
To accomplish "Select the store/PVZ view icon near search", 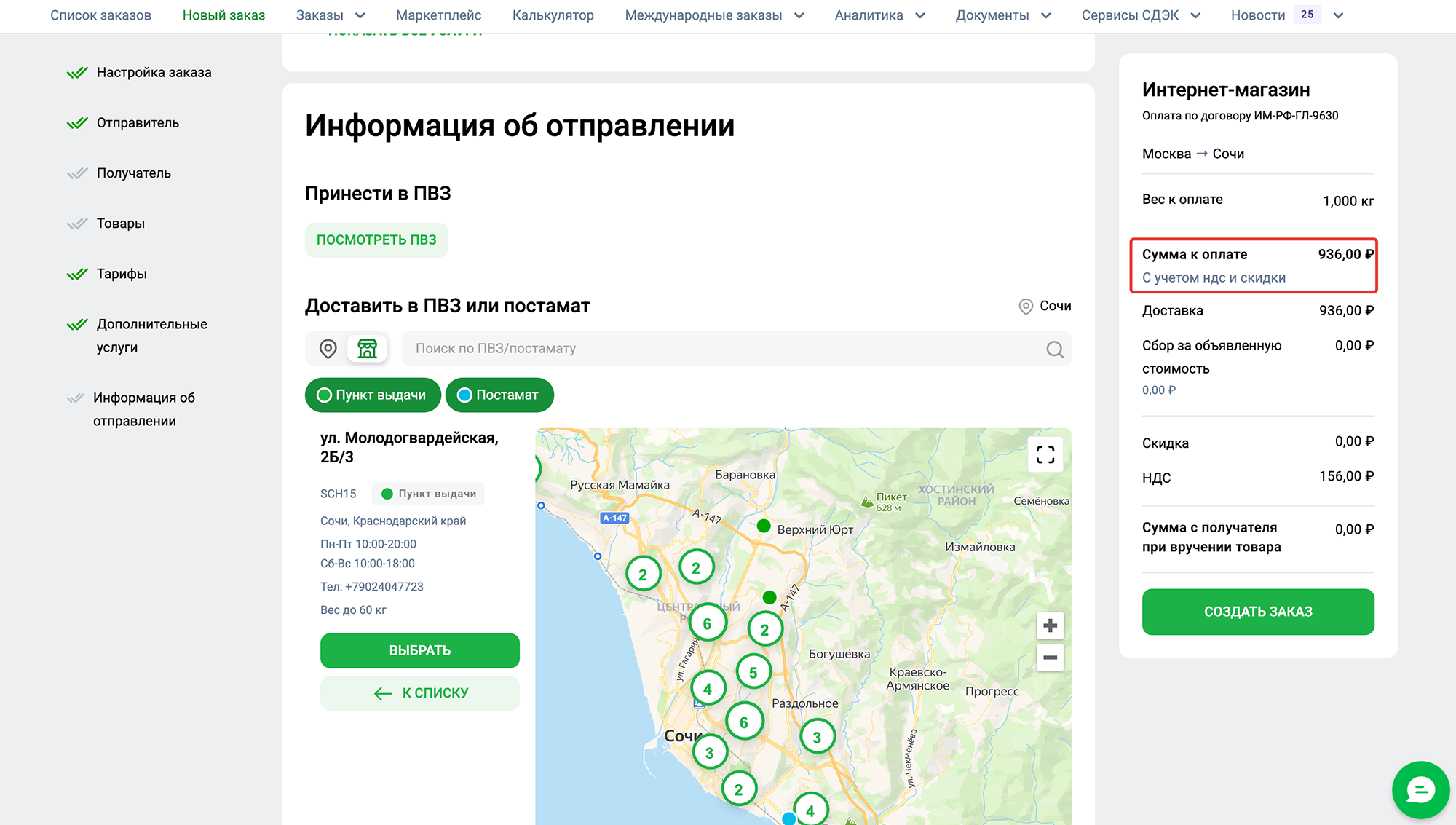I will 368,349.
